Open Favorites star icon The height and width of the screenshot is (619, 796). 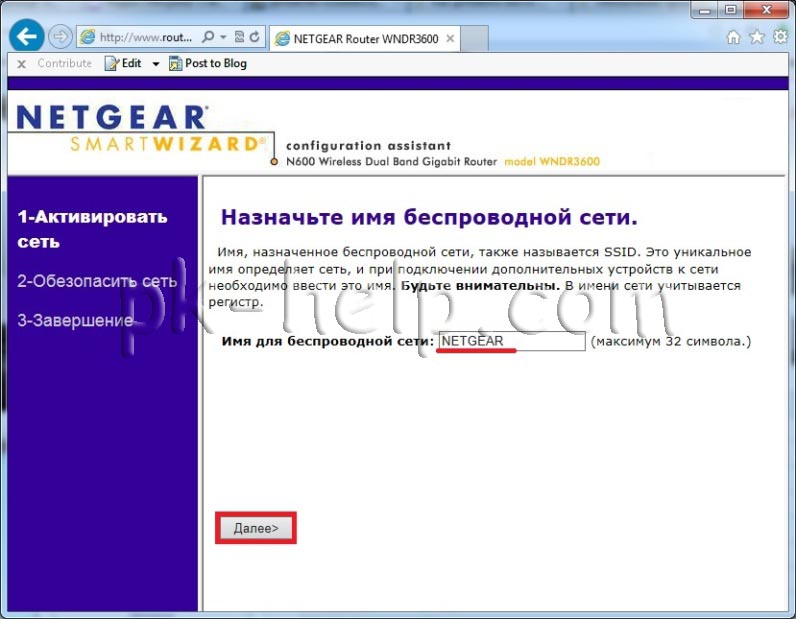coord(757,37)
